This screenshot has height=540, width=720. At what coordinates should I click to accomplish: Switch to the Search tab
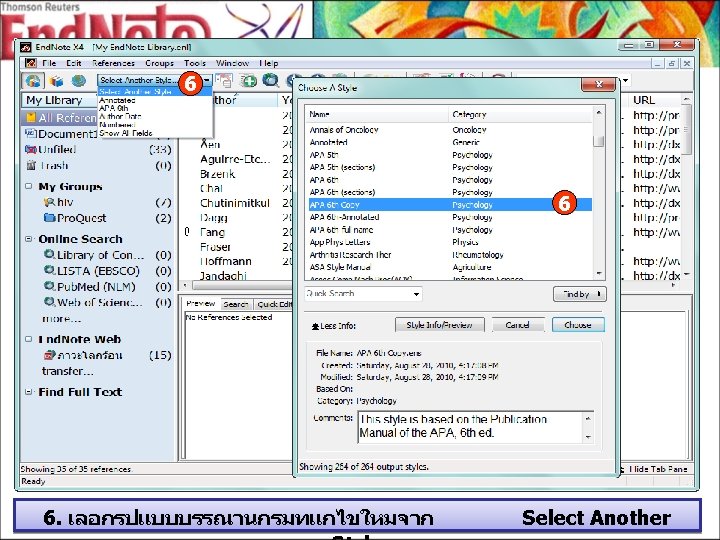coord(236,304)
